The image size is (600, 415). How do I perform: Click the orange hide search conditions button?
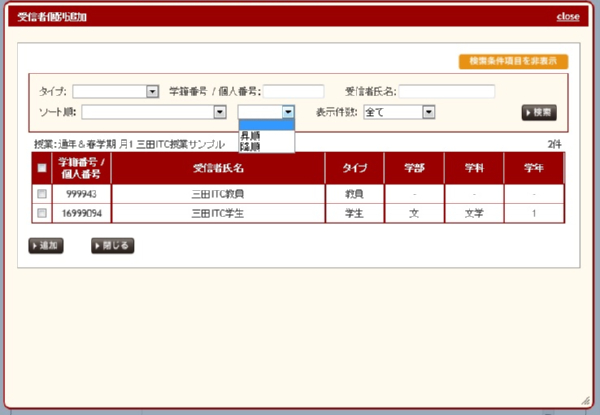click(513, 61)
